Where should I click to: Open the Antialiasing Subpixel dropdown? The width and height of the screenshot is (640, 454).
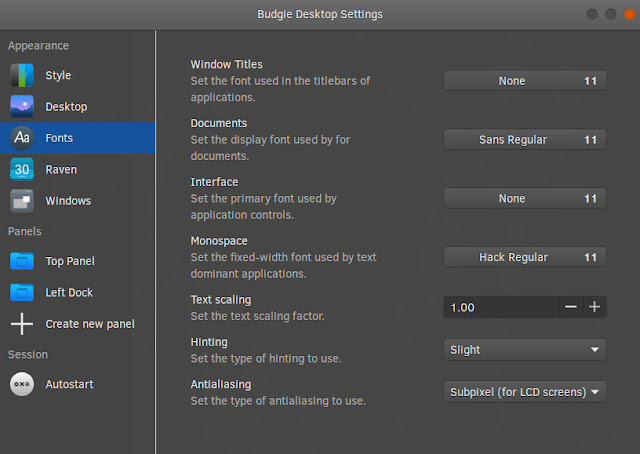(x=524, y=392)
